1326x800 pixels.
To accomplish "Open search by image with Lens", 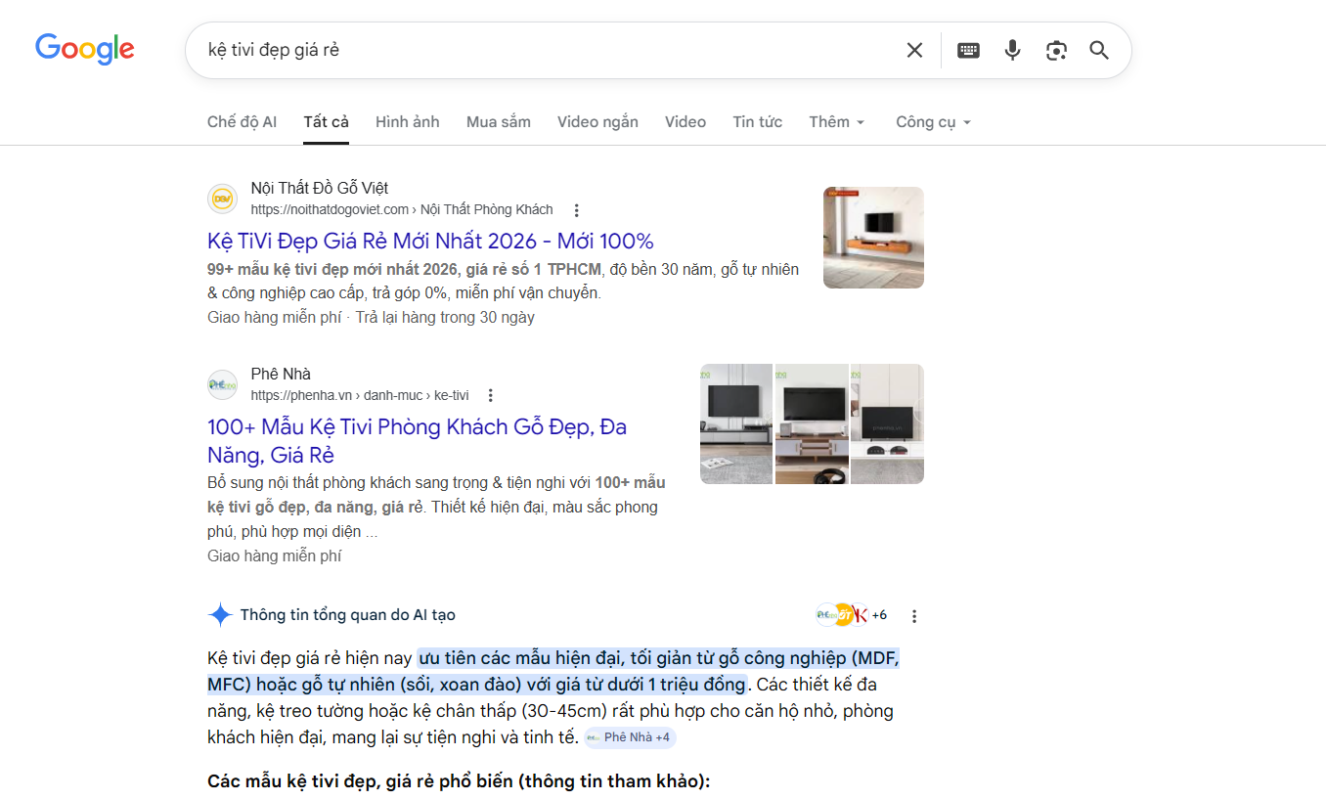I will (1056, 50).
